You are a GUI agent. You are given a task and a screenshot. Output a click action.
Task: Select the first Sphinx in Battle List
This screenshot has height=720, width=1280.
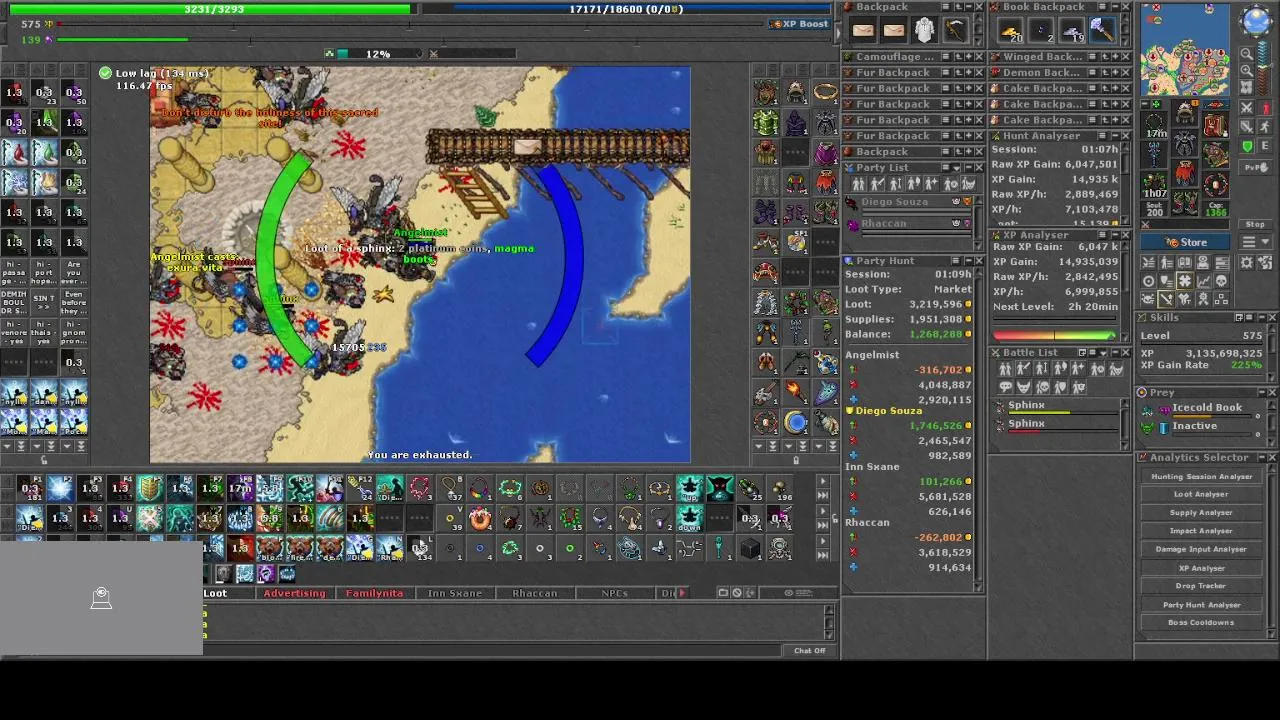pos(1058,406)
